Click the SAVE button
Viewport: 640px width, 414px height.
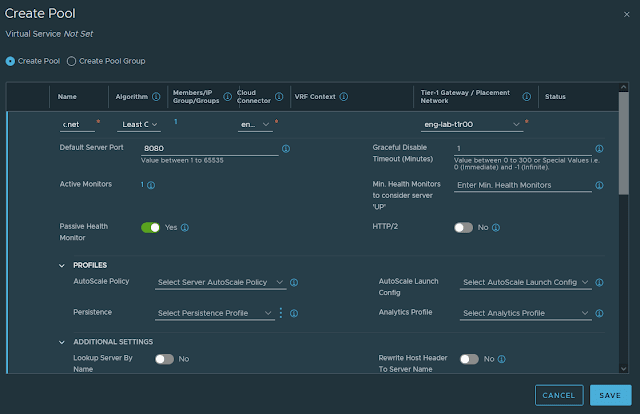tap(610, 395)
